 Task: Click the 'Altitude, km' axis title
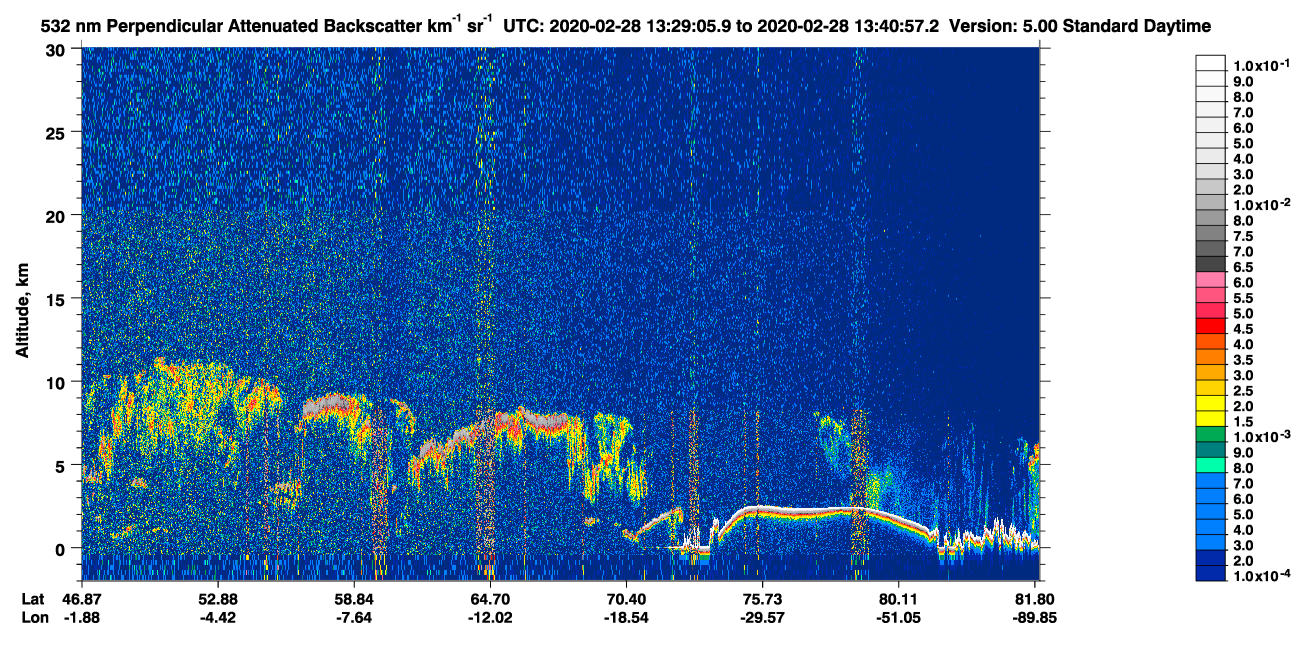click(21, 313)
